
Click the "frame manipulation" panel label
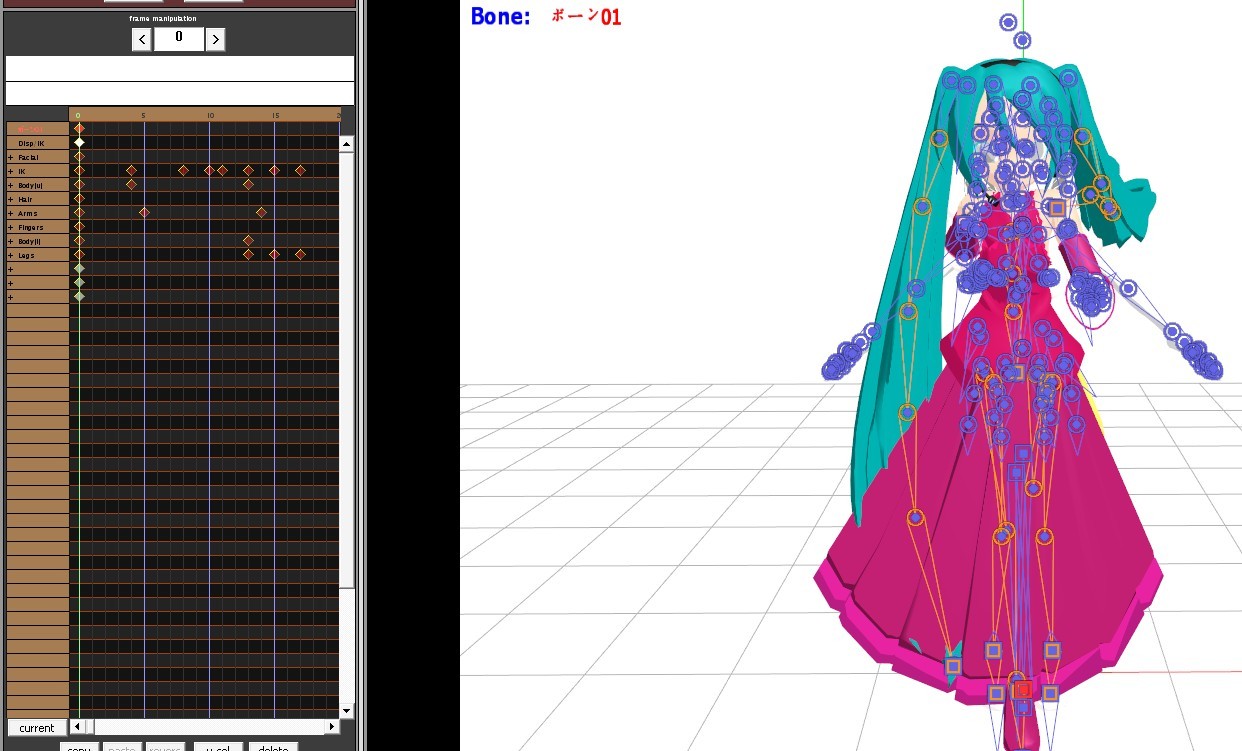163,18
